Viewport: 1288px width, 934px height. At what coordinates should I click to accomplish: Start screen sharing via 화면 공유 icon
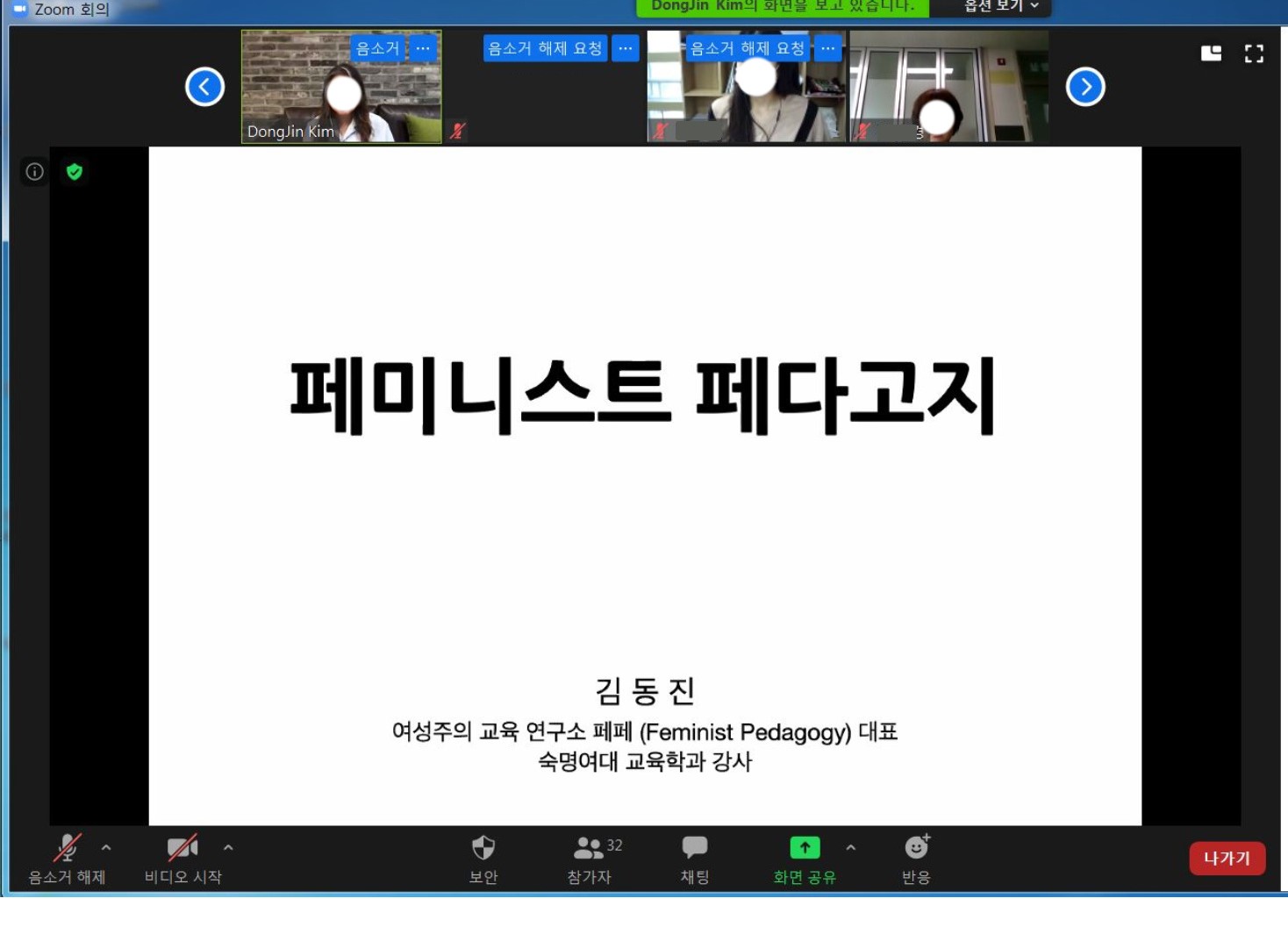click(805, 849)
